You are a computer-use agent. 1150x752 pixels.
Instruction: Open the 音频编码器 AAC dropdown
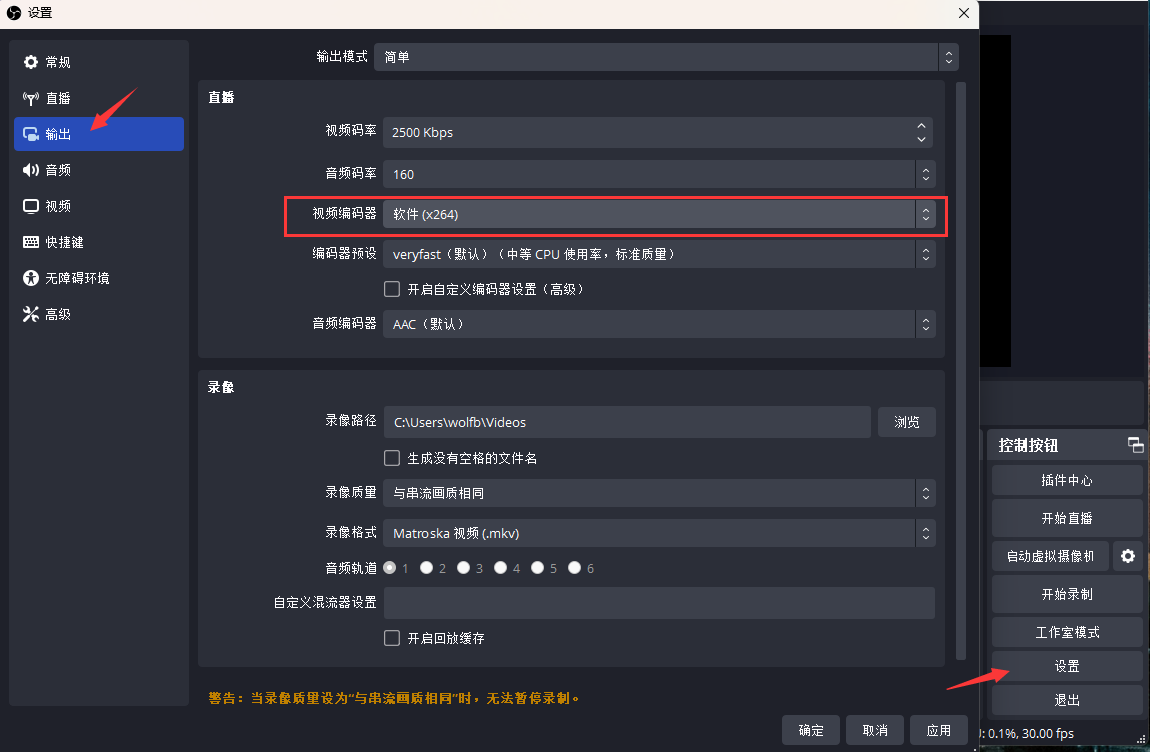659,324
